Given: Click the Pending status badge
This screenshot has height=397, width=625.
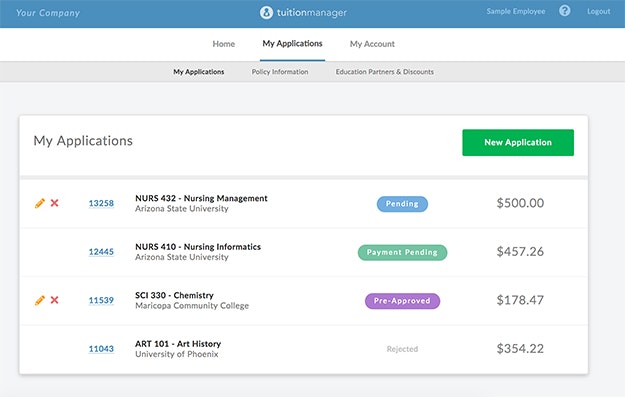Looking at the screenshot, I should (x=402, y=204).
